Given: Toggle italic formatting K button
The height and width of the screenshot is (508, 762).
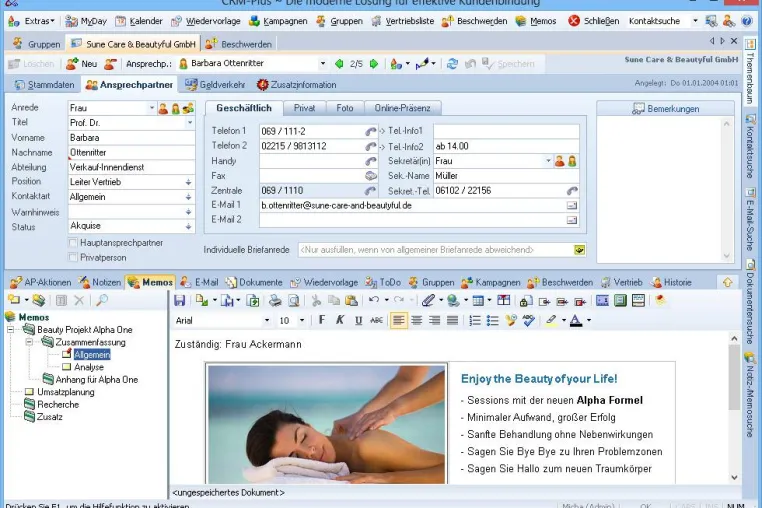Looking at the screenshot, I should click(x=340, y=320).
